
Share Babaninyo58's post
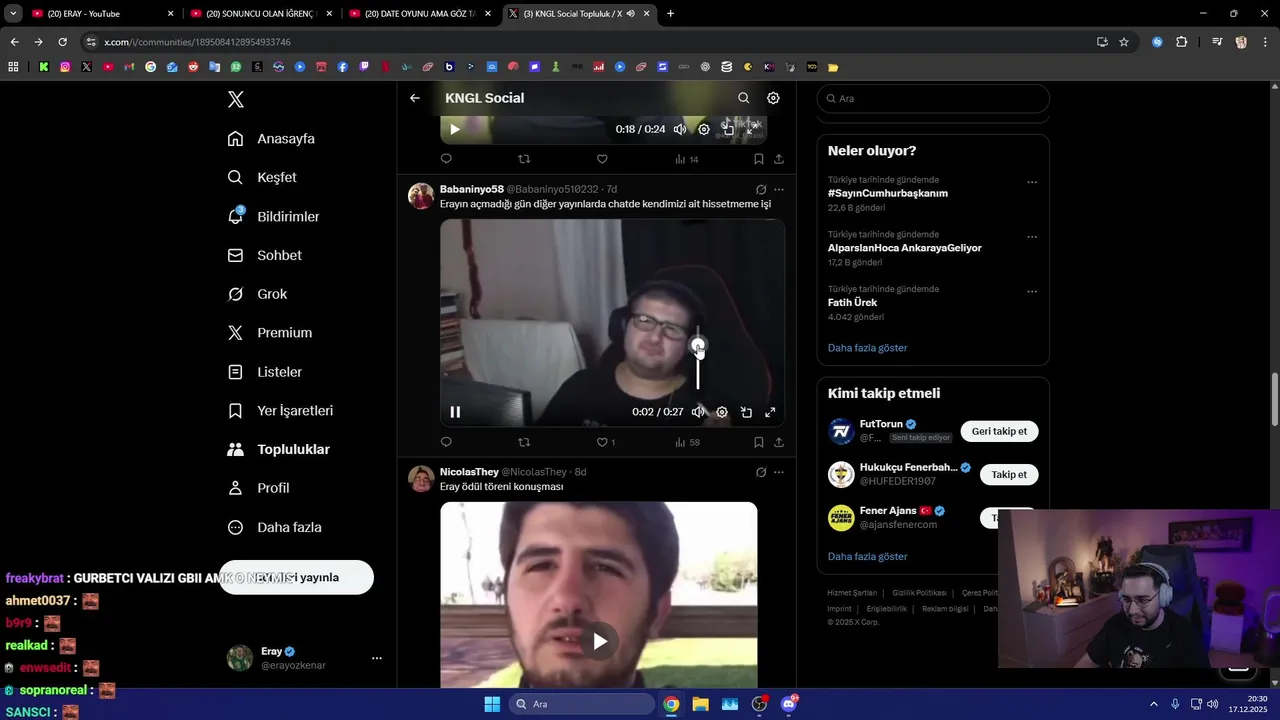(779, 442)
